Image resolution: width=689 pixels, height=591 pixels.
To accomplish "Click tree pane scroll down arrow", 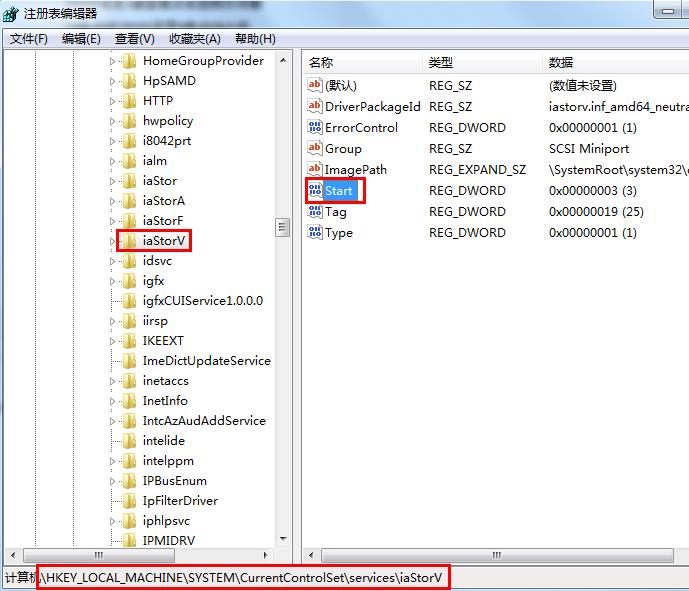I will tap(283, 539).
